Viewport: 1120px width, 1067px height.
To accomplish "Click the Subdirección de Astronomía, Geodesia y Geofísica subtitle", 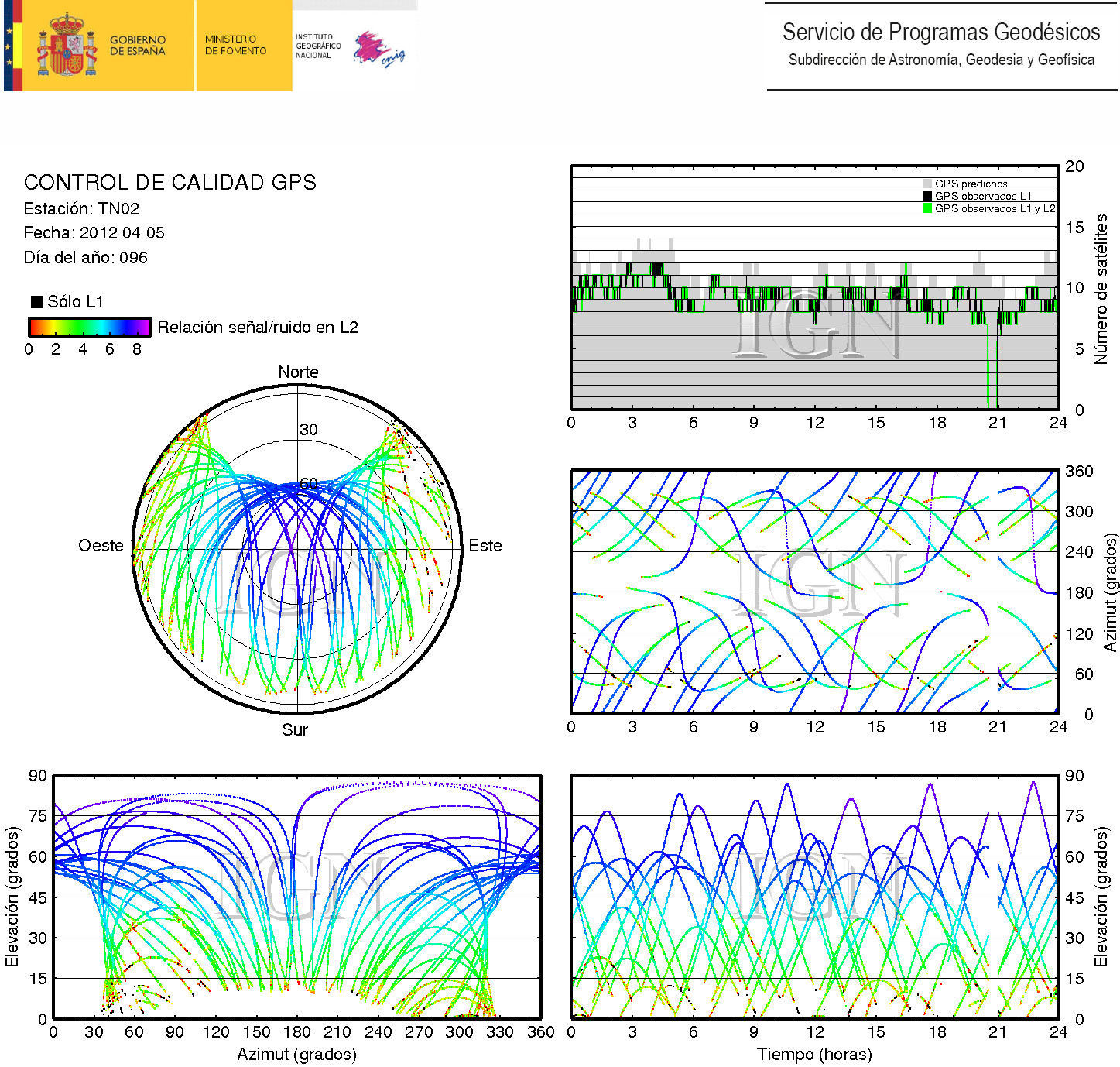I will tap(940, 60).
